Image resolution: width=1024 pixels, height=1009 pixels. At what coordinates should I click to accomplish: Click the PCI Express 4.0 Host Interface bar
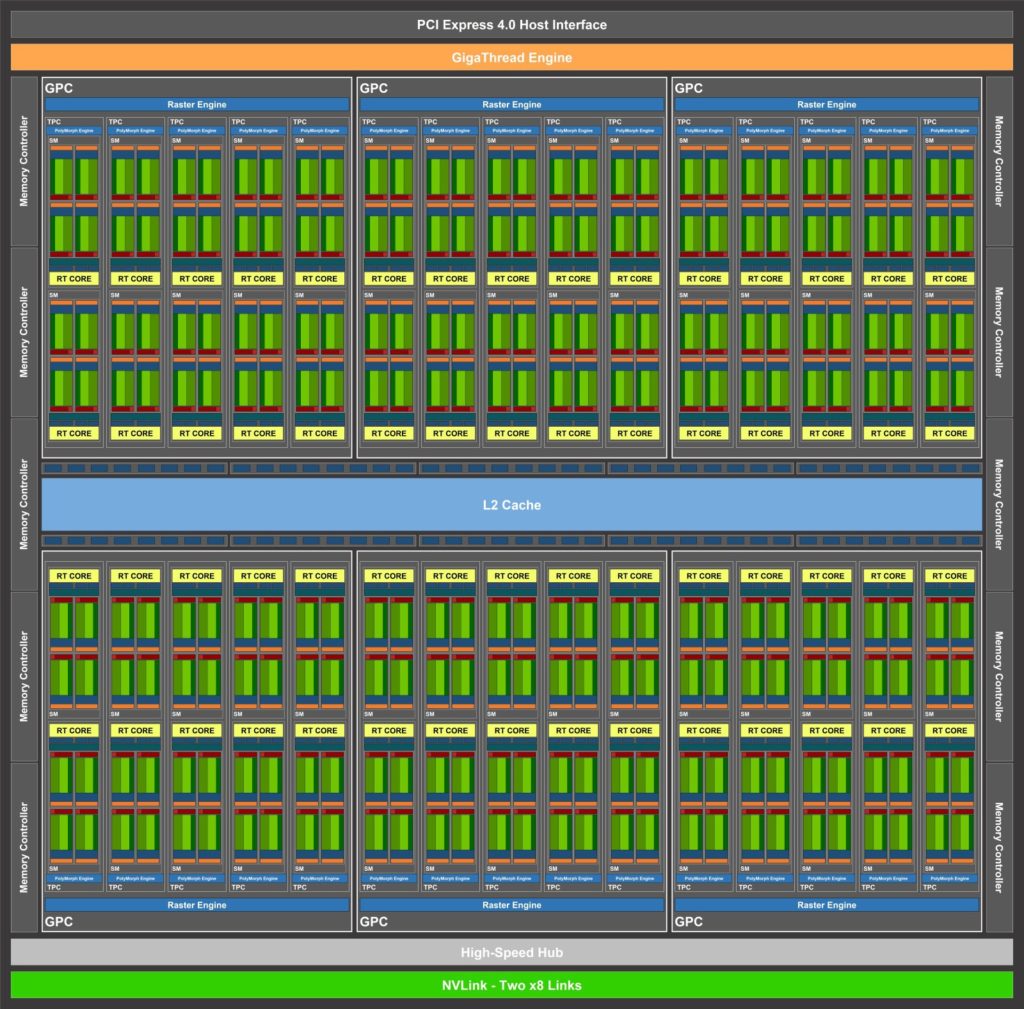[511, 25]
